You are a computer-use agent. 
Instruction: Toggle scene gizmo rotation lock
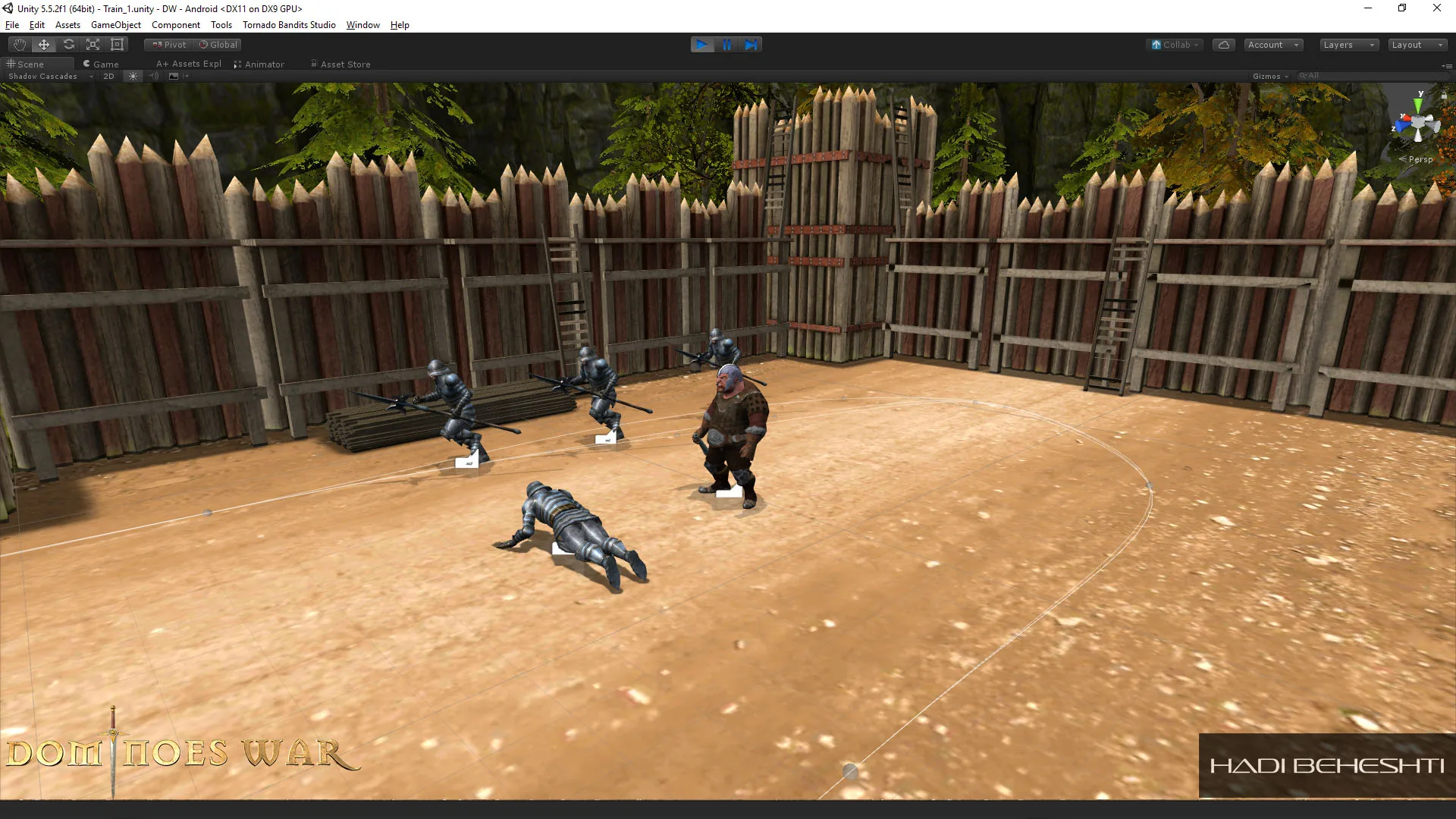(1444, 96)
